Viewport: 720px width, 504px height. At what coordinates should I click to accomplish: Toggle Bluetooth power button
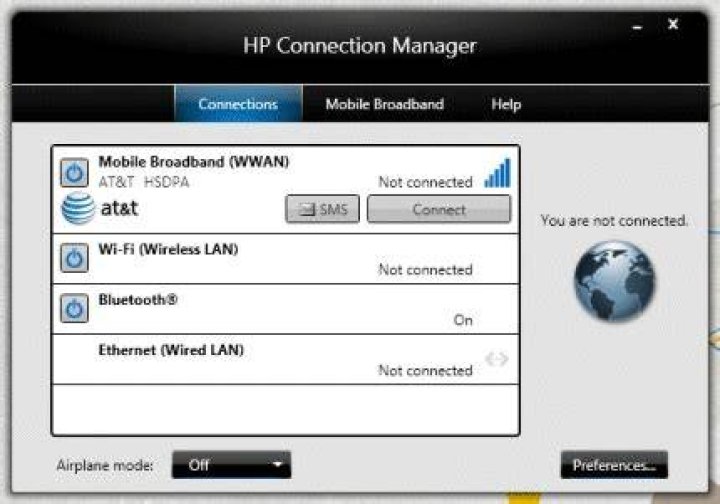74,308
